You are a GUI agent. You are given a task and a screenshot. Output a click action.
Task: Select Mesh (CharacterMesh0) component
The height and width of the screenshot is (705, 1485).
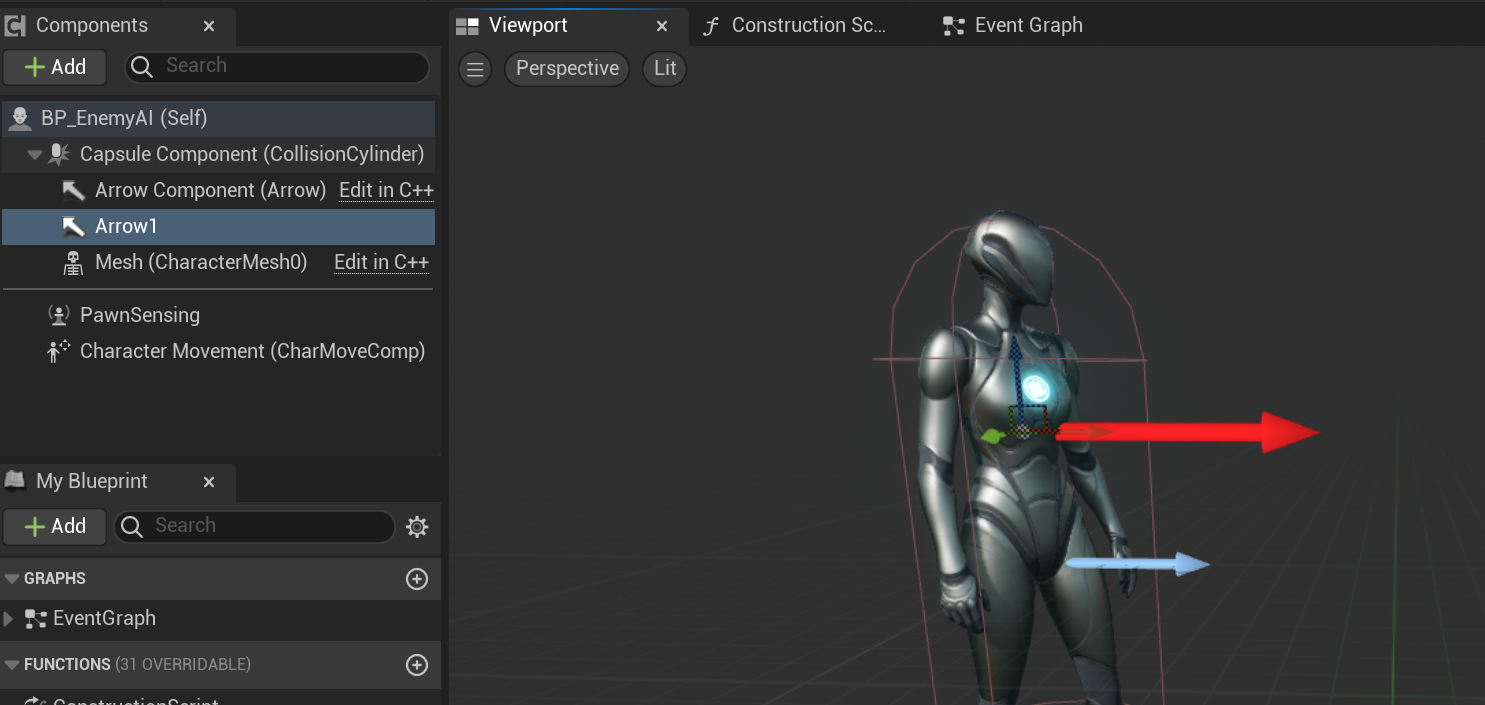point(200,262)
